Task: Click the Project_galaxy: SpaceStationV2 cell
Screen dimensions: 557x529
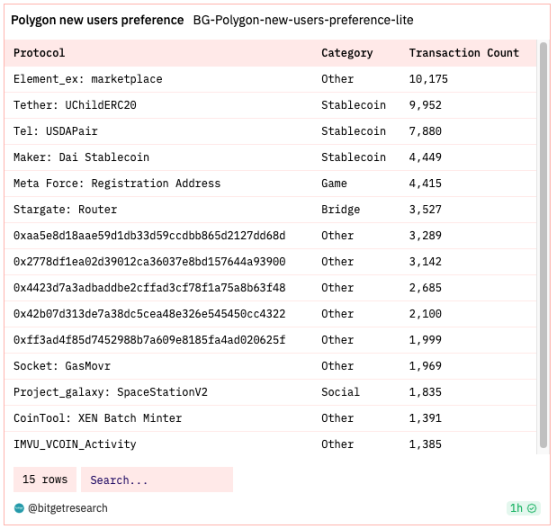Action: [x=110, y=392]
